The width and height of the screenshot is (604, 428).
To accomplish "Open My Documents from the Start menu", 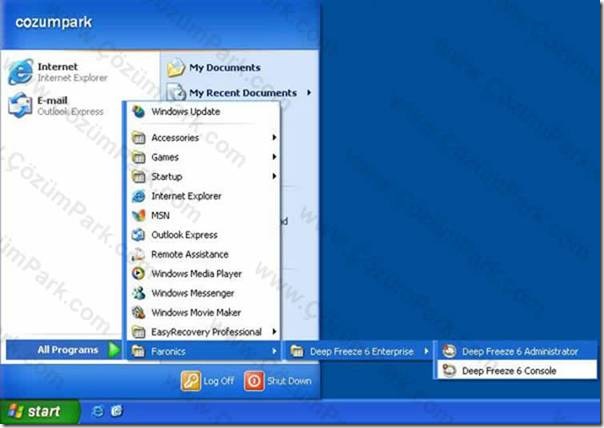I will (223, 68).
